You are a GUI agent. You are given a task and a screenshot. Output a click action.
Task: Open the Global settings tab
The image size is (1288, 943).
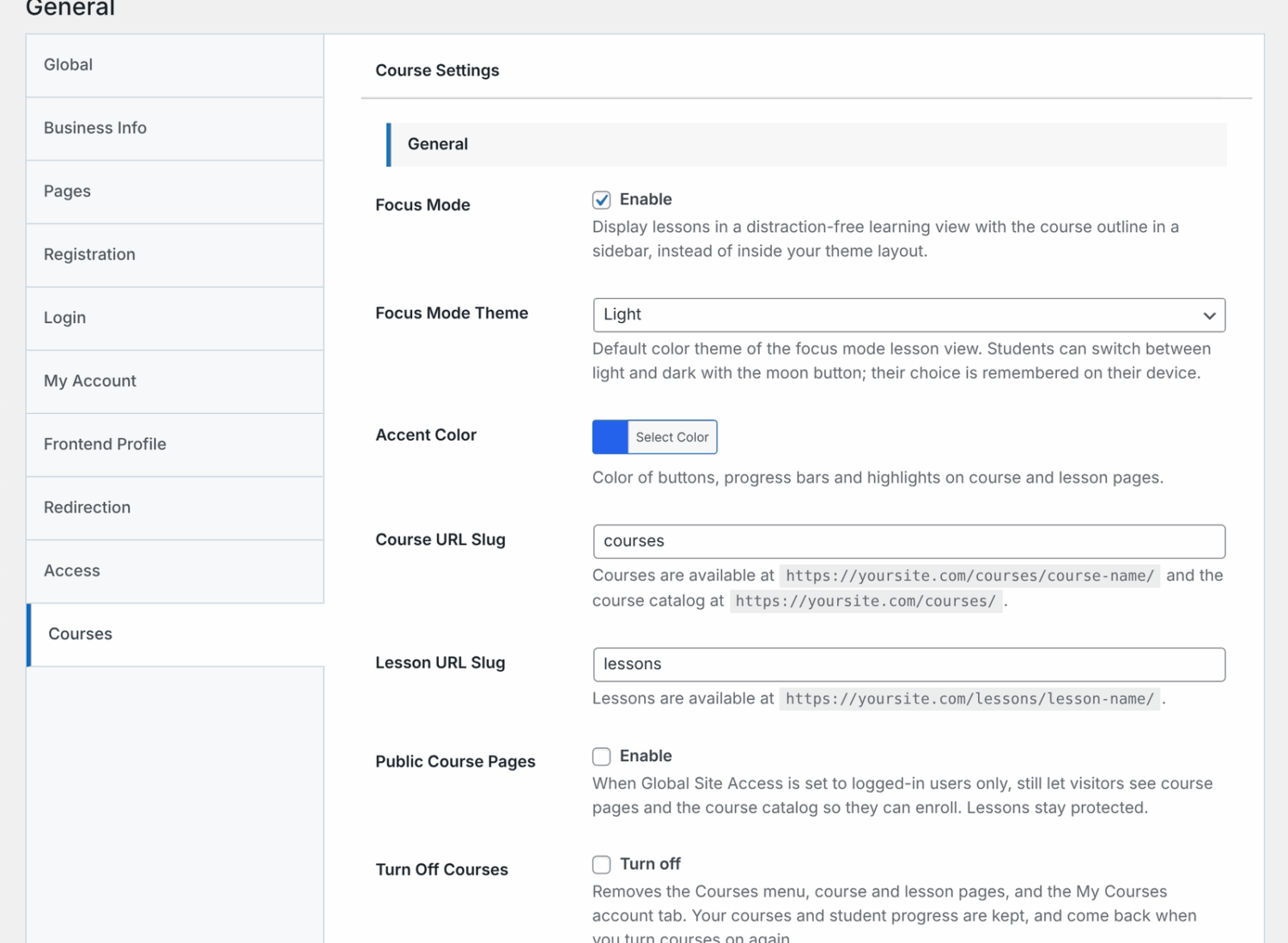175,65
